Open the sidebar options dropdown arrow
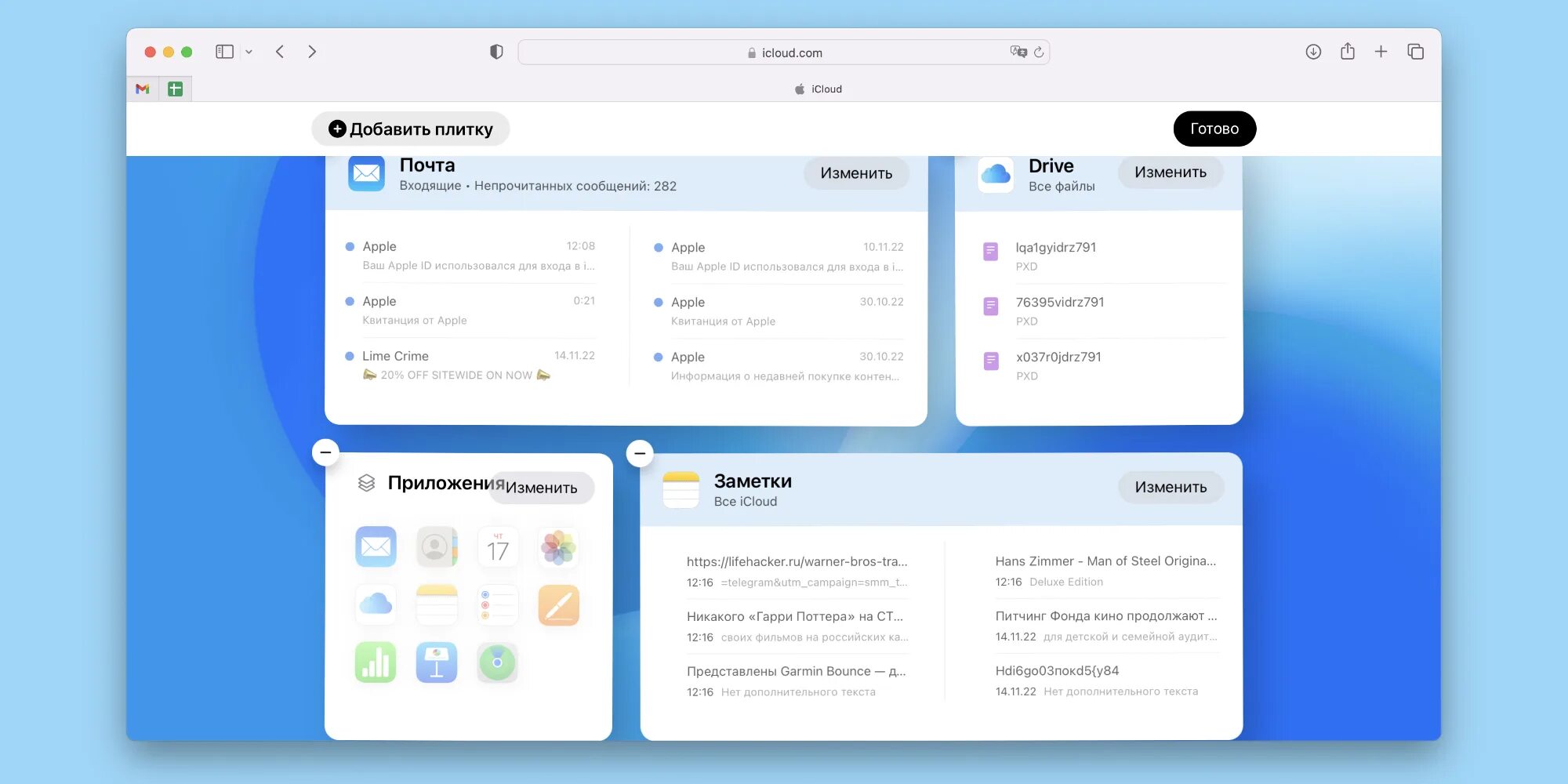1568x784 pixels. pos(249,53)
